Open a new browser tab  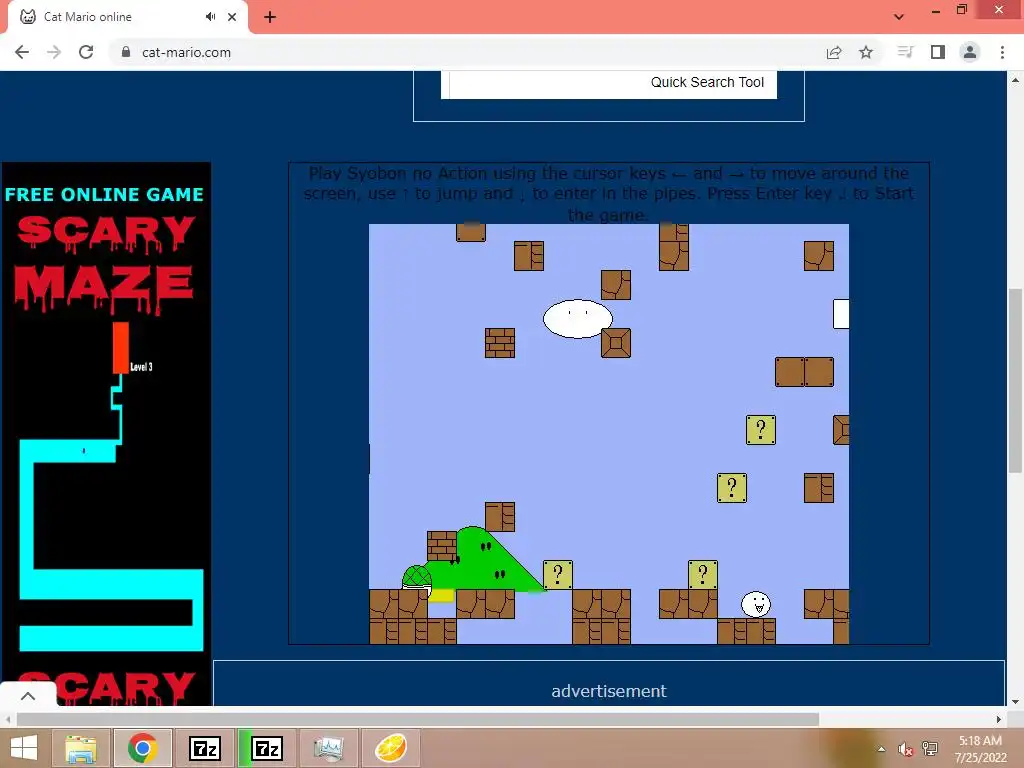click(x=270, y=17)
